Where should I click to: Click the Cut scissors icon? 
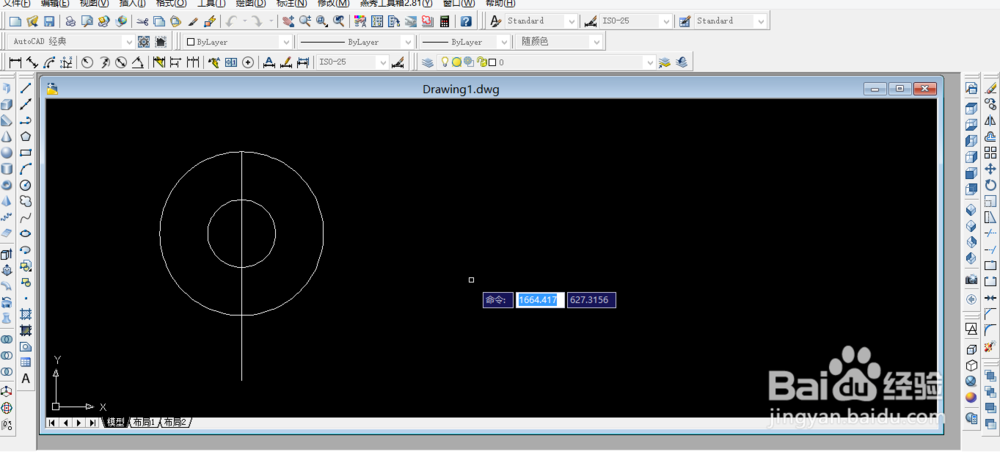click(142, 21)
